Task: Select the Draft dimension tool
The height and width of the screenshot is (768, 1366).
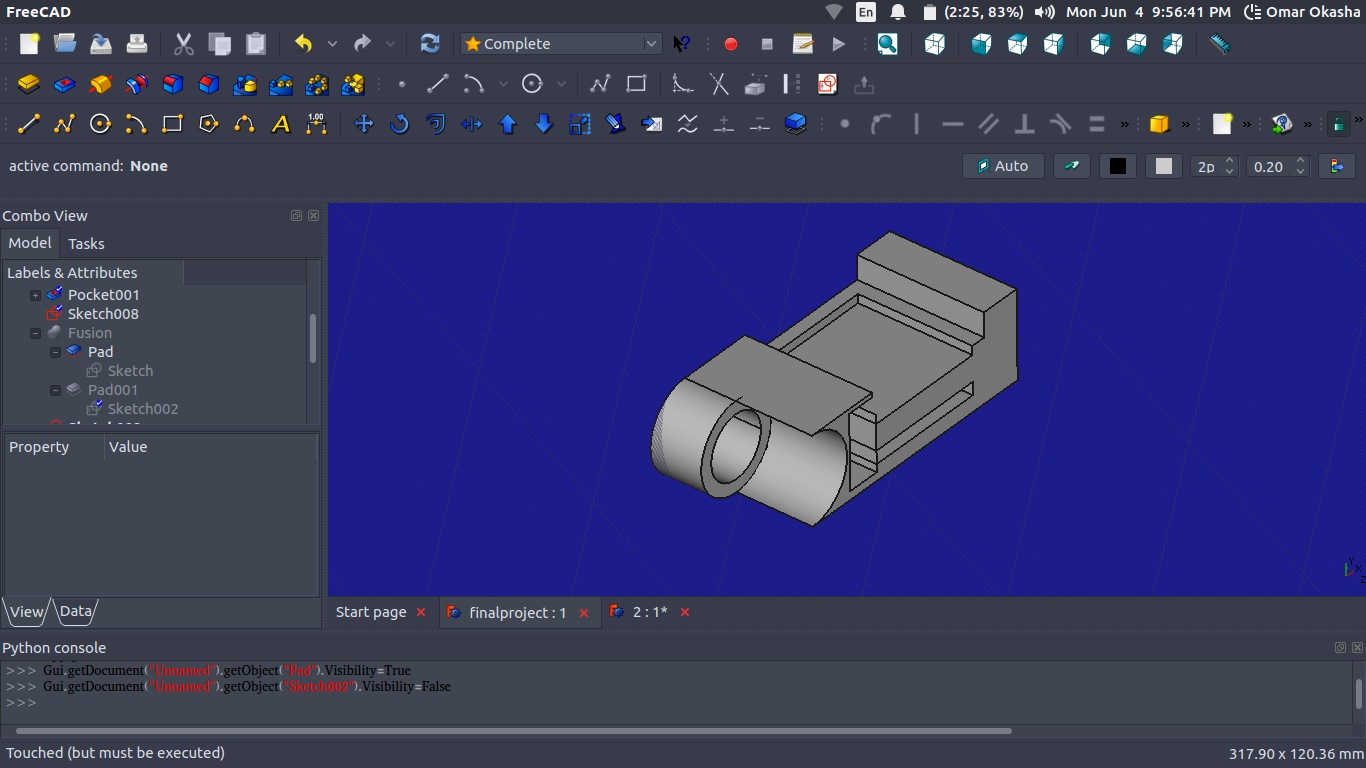Action: click(317, 124)
